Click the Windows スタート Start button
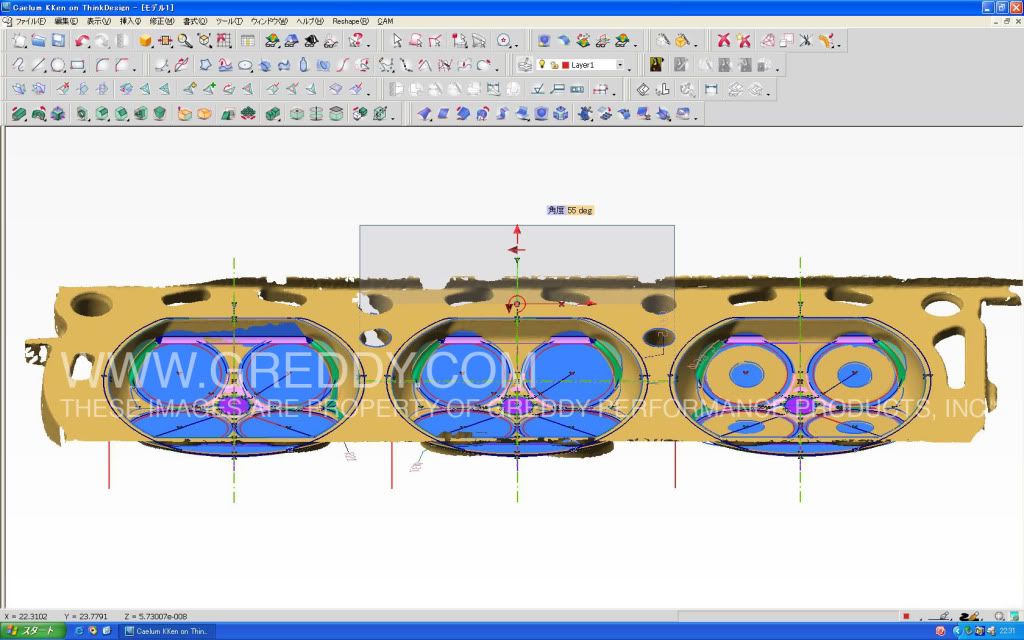 [x=33, y=631]
